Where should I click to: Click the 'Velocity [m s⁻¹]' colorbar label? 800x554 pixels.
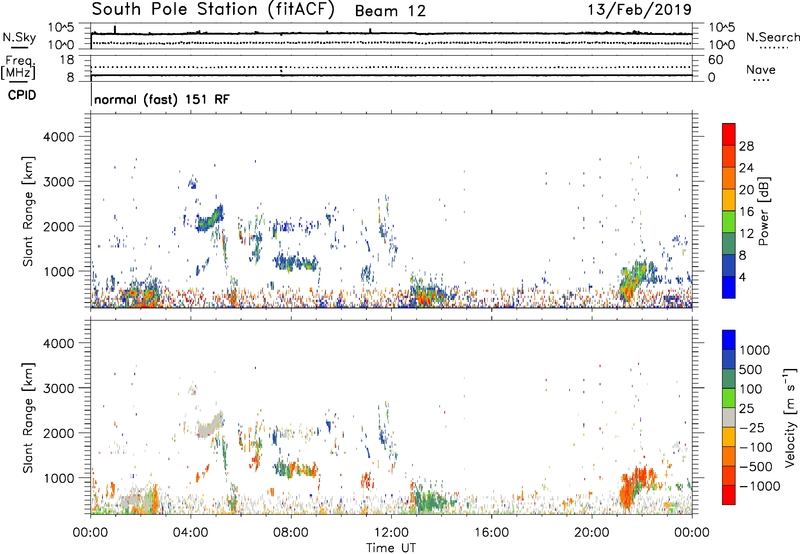click(790, 417)
